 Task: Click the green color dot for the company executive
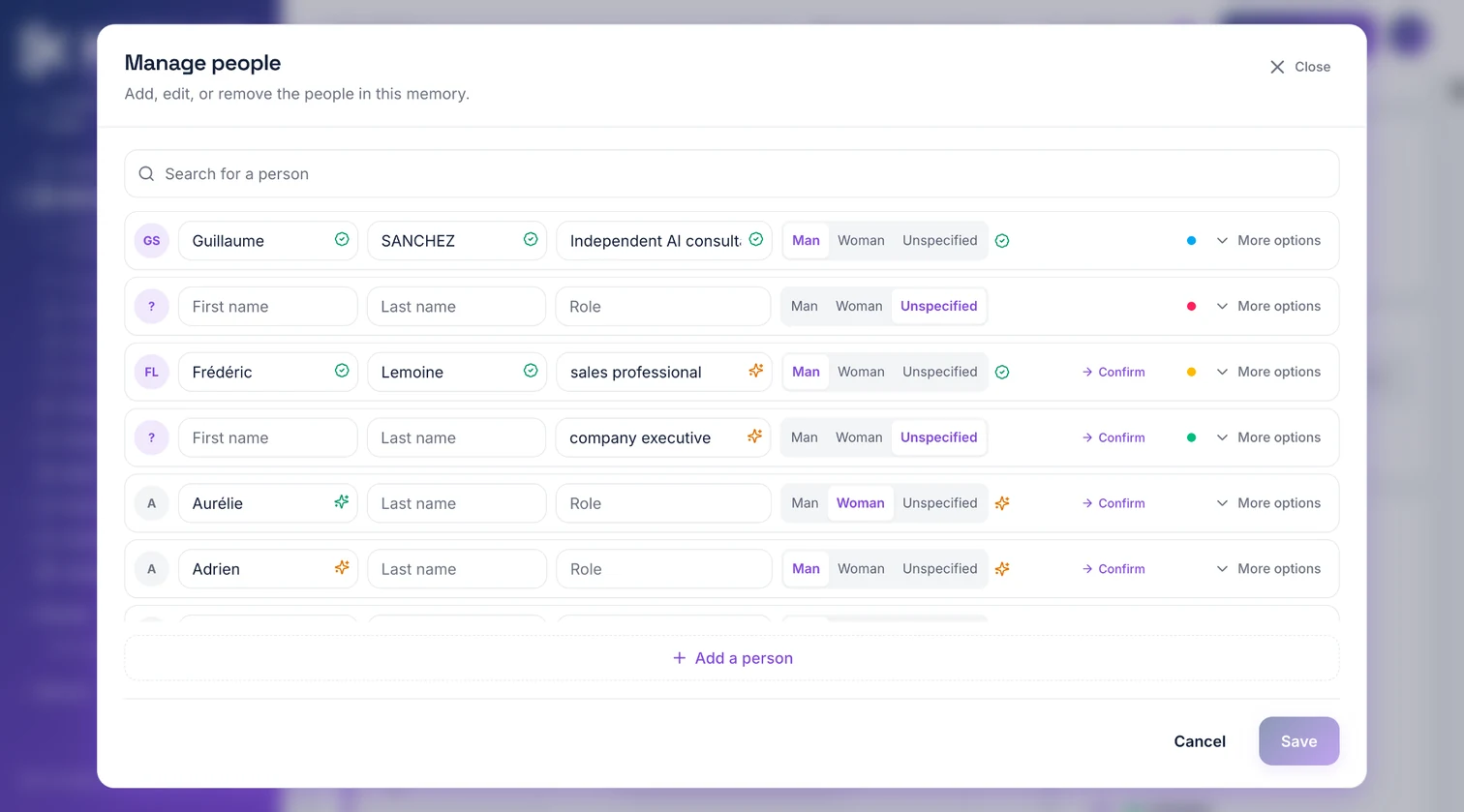(x=1191, y=437)
